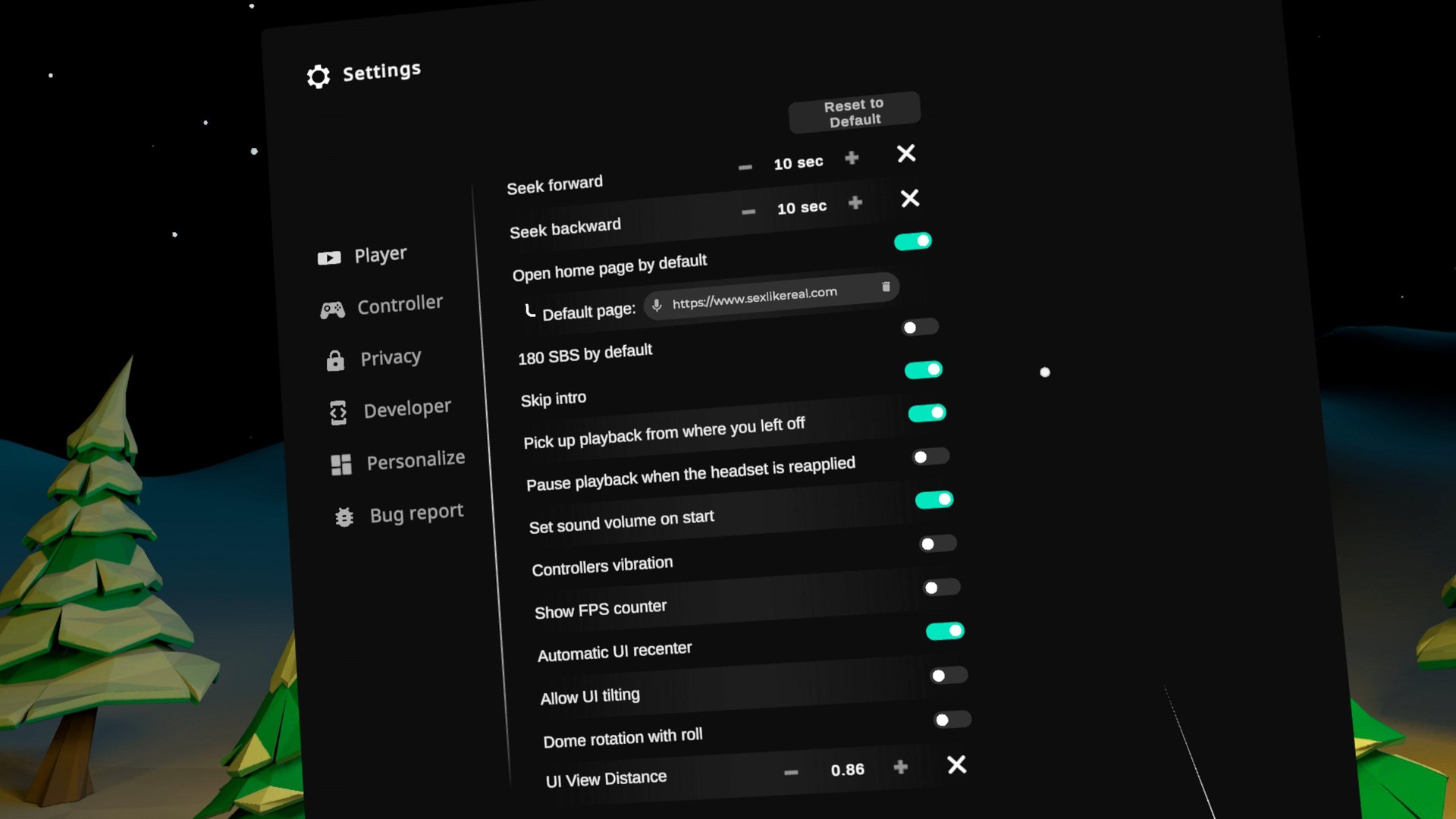
Task: Increase UI View Distance with plus
Action: (900, 767)
